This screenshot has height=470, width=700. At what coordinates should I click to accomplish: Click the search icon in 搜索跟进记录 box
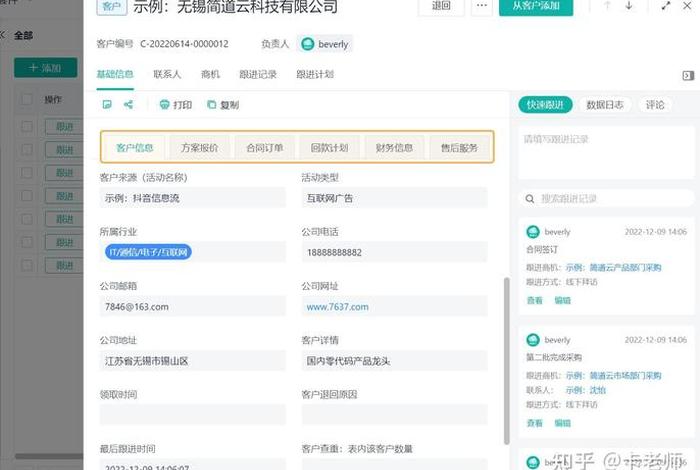[530, 199]
